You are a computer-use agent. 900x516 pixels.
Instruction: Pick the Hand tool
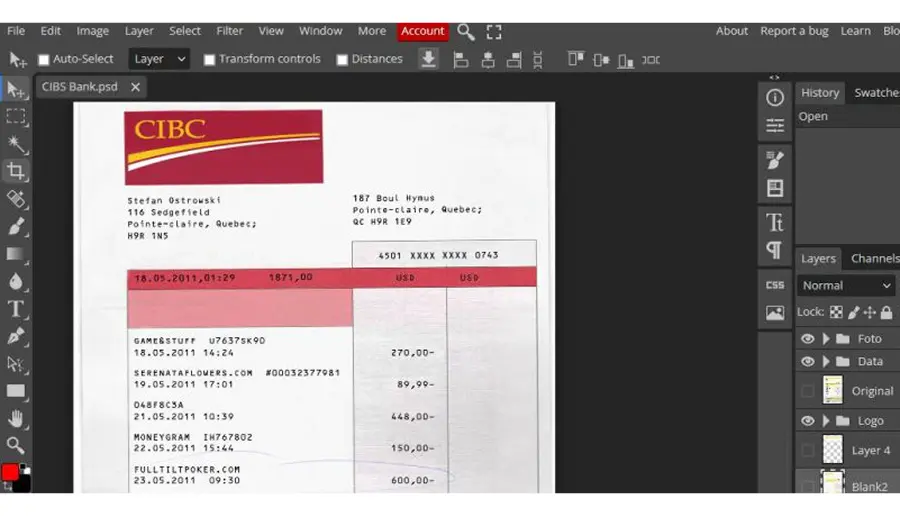(15, 418)
